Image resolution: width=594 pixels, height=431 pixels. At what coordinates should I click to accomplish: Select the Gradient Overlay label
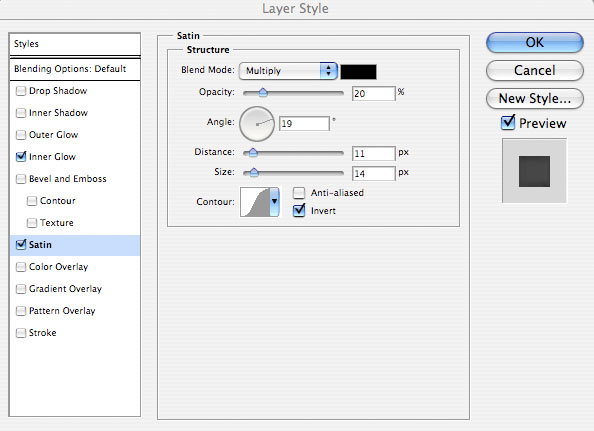(x=66, y=289)
